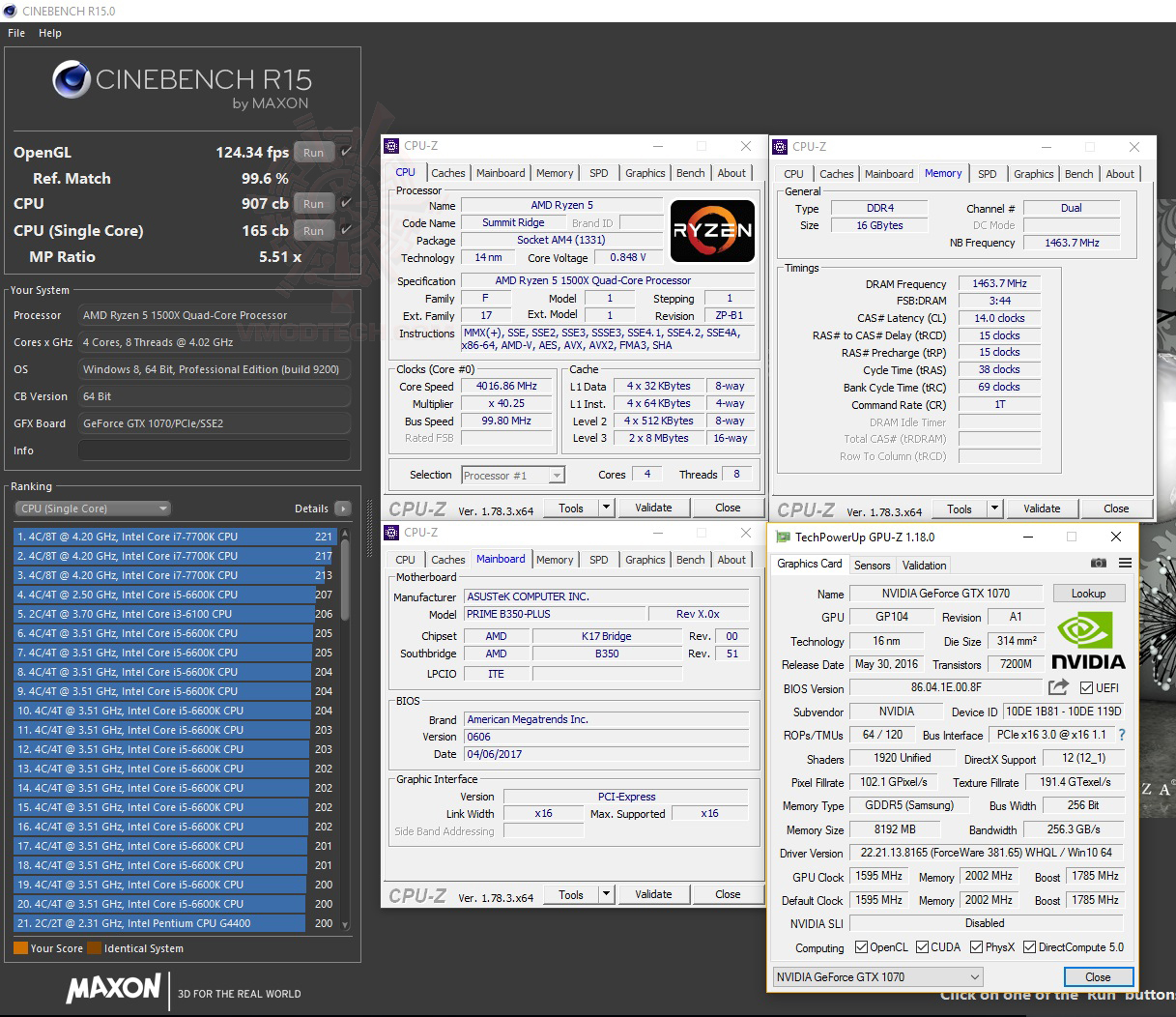Viewport: 1176px width, 1017px height.
Task: Click Lookup button in GPU-Z
Action: pyautogui.click(x=1088, y=594)
